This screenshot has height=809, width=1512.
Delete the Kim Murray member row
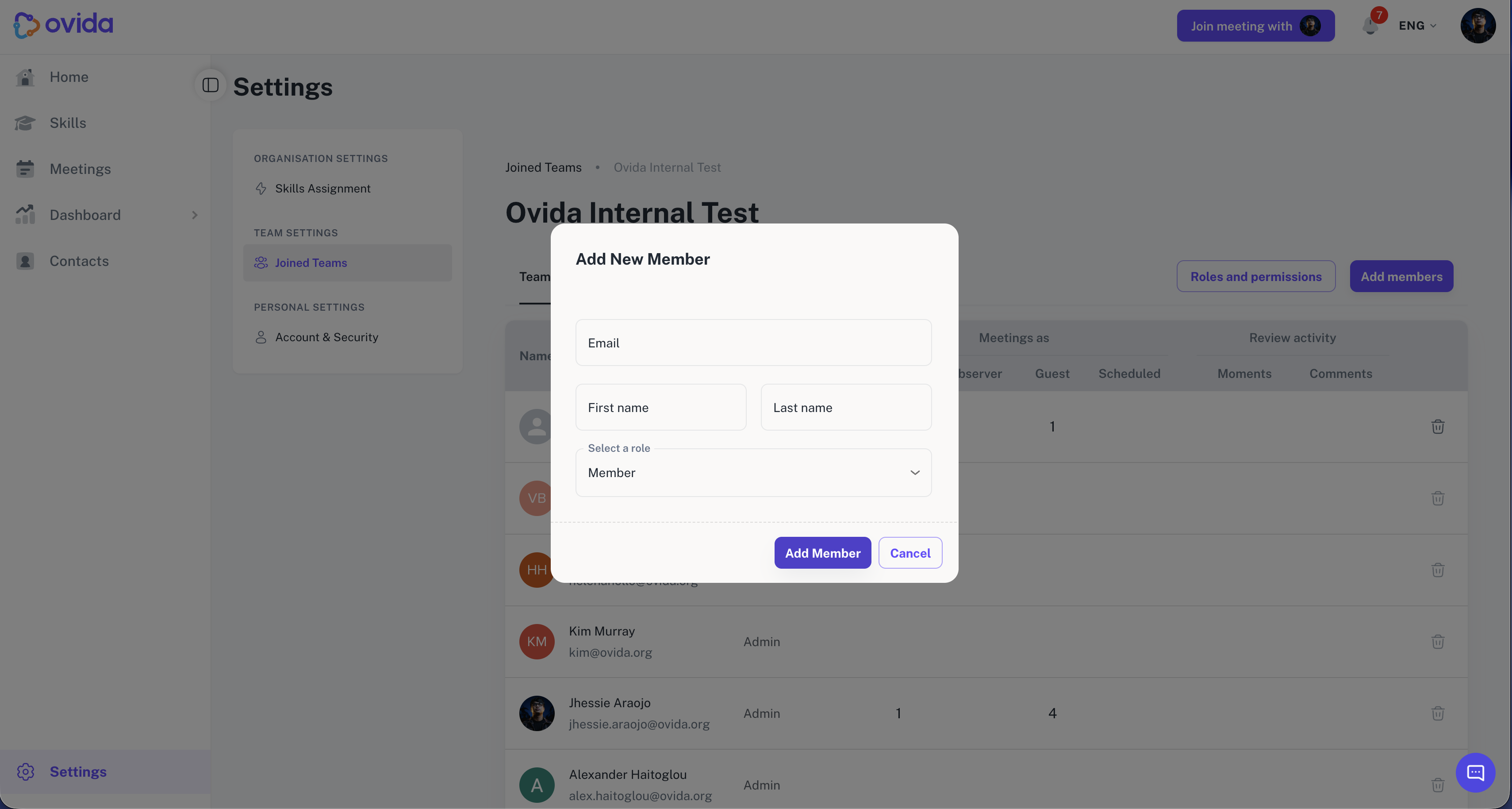[1437, 642]
